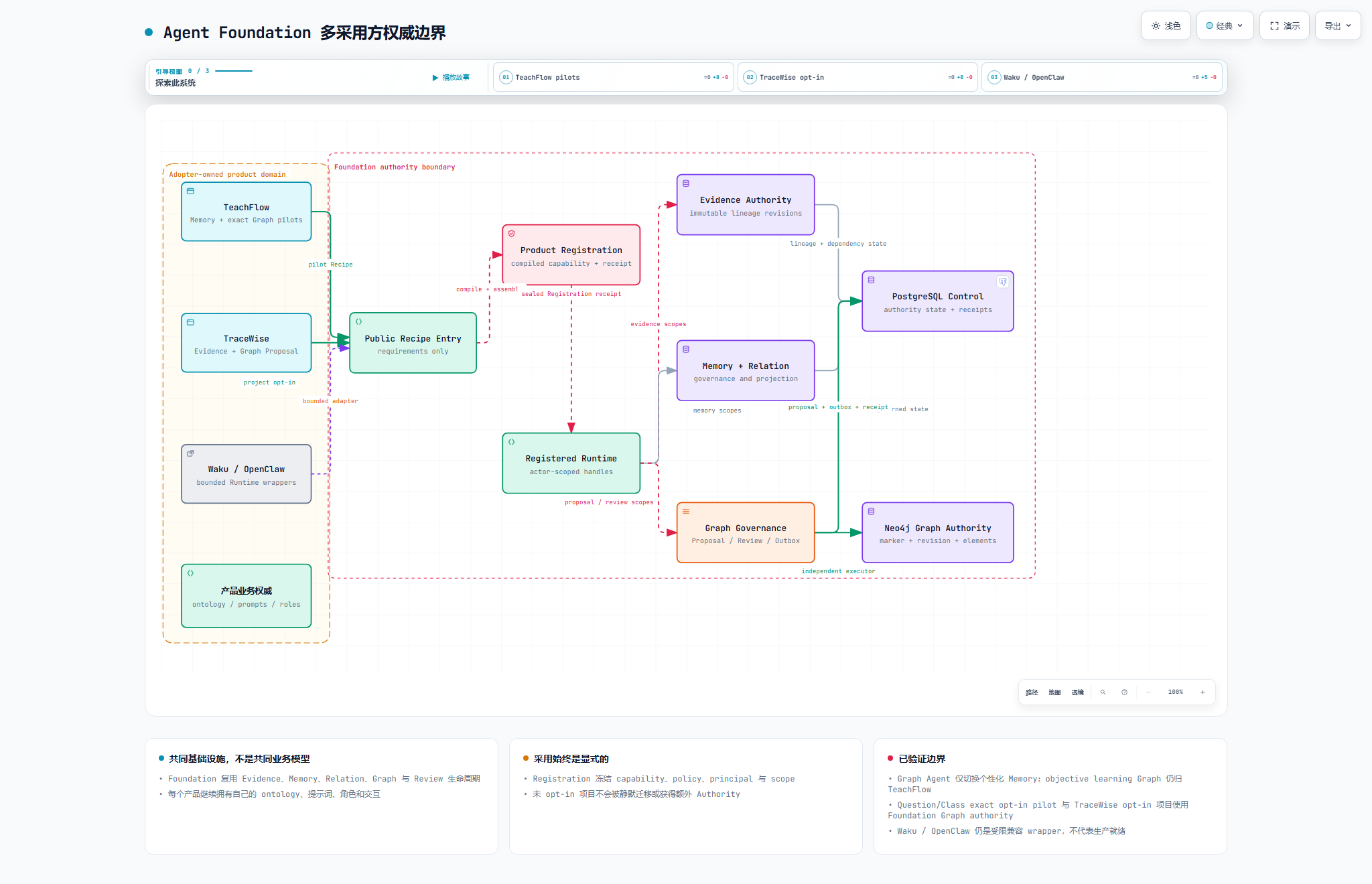Select the Waku / OpenClaw node
Image resolution: width=1372 pixels, height=884 pixels.
click(x=247, y=474)
